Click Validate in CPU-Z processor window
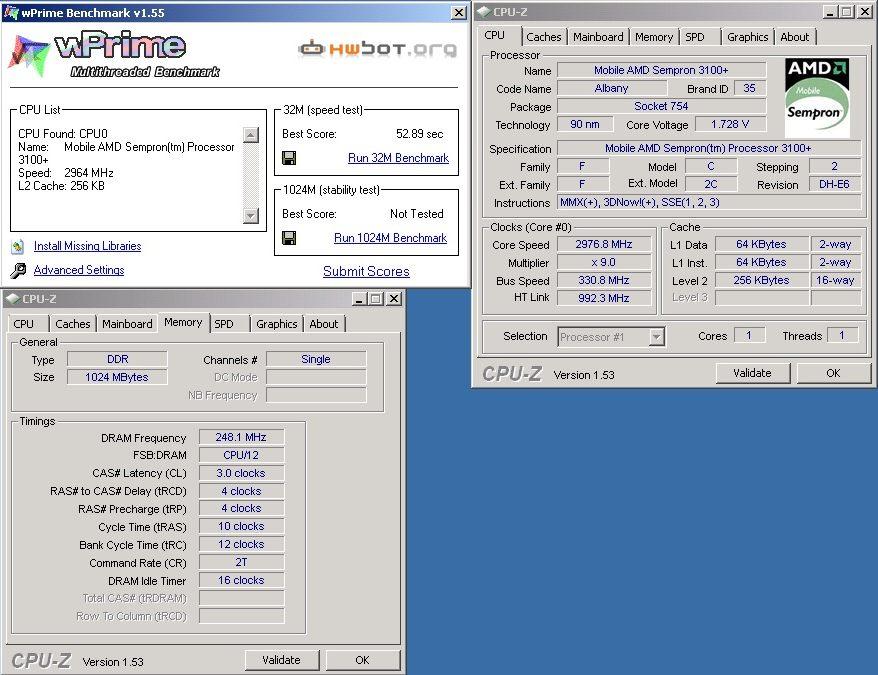878x675 pixels. 753,373
